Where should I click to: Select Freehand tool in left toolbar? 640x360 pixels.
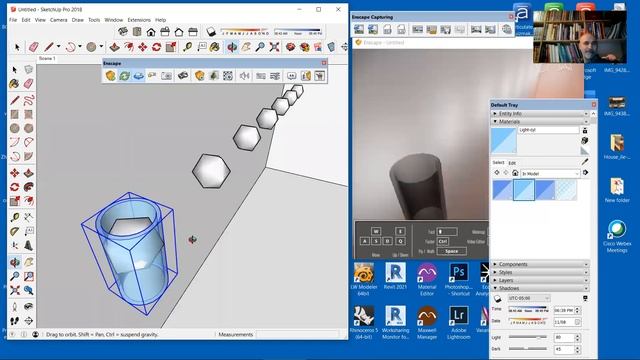click(x=29, y=100)
